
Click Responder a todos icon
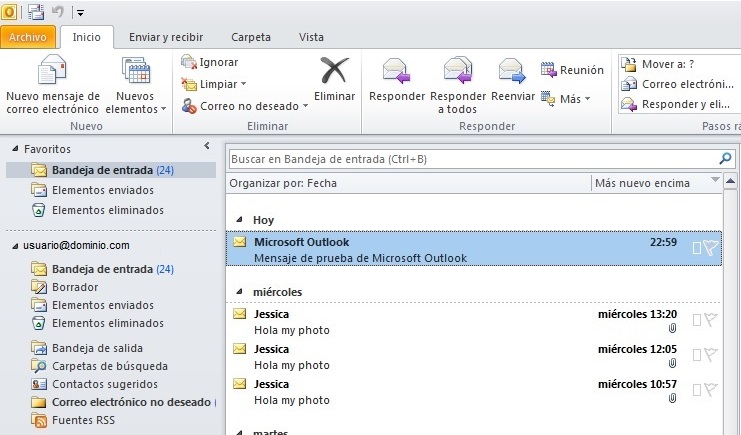pos(458,71)
